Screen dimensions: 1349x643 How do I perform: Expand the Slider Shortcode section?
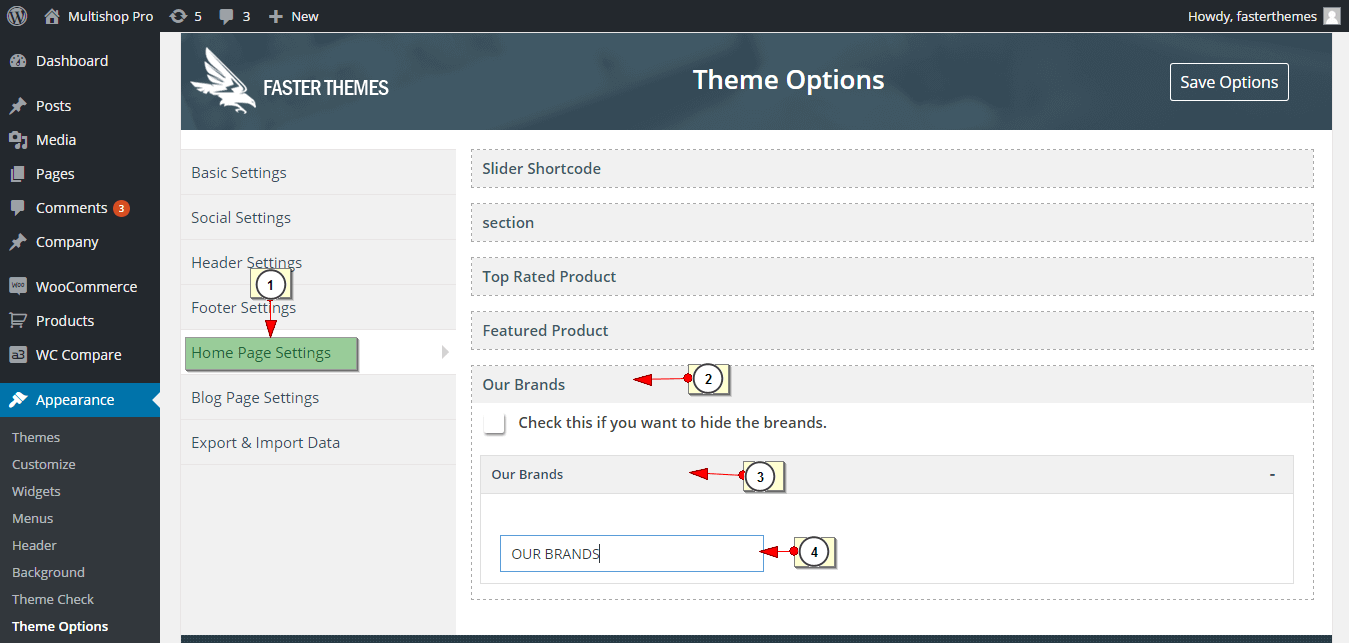(x=892, y=169)
